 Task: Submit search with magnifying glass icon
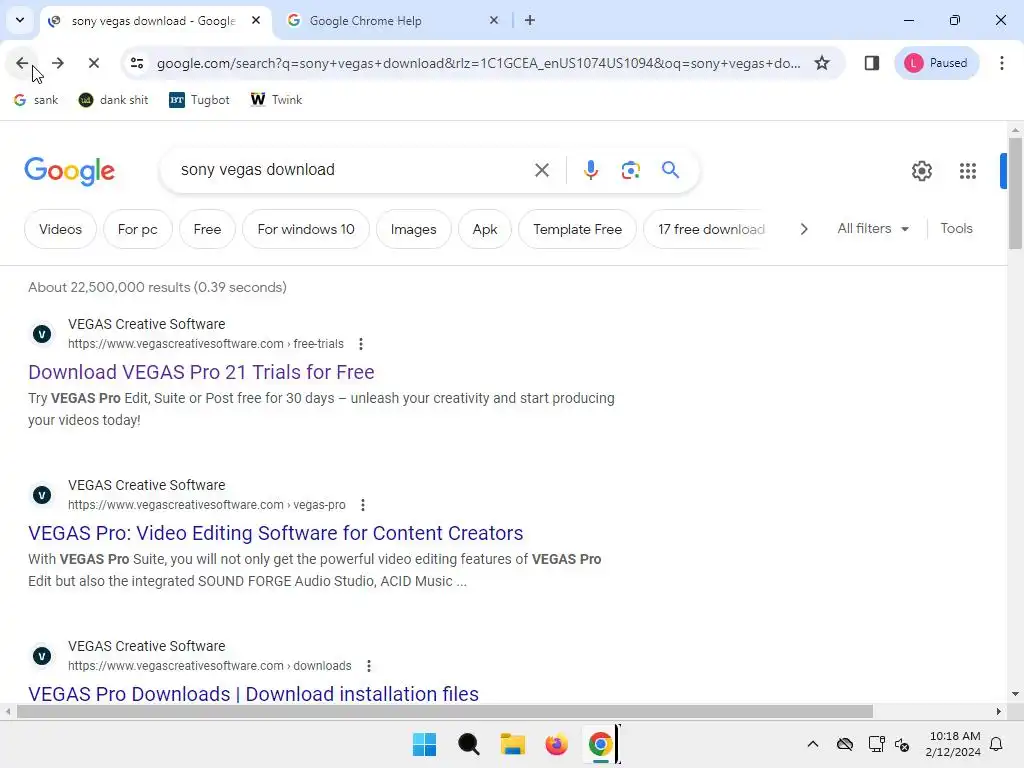(x=670, y=170)
